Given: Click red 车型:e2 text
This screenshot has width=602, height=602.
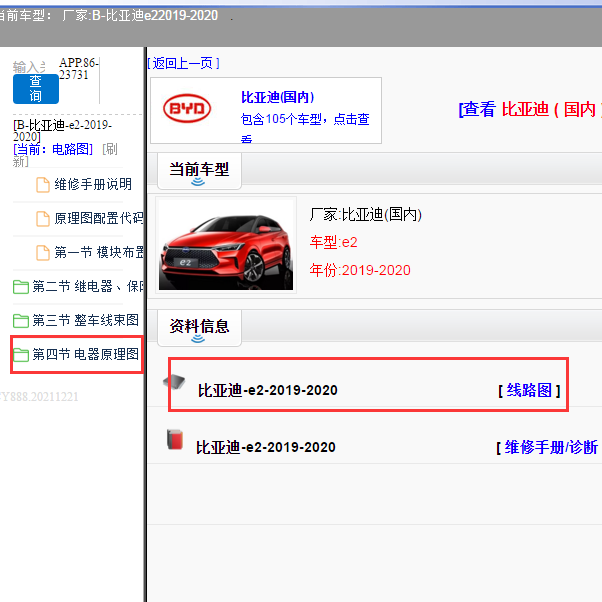Looking at the screenshot, I should (x=334, y=242).
